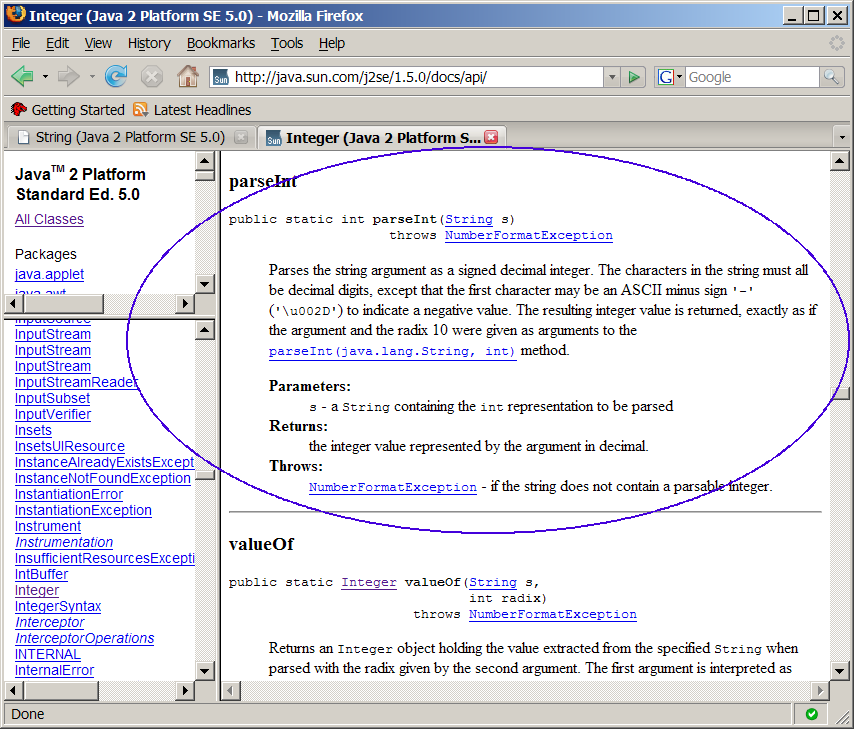Screen dimensions: 854x729
Task: Click the class list horizontal scrollbar thumb
Action: (x=61, y=691)
